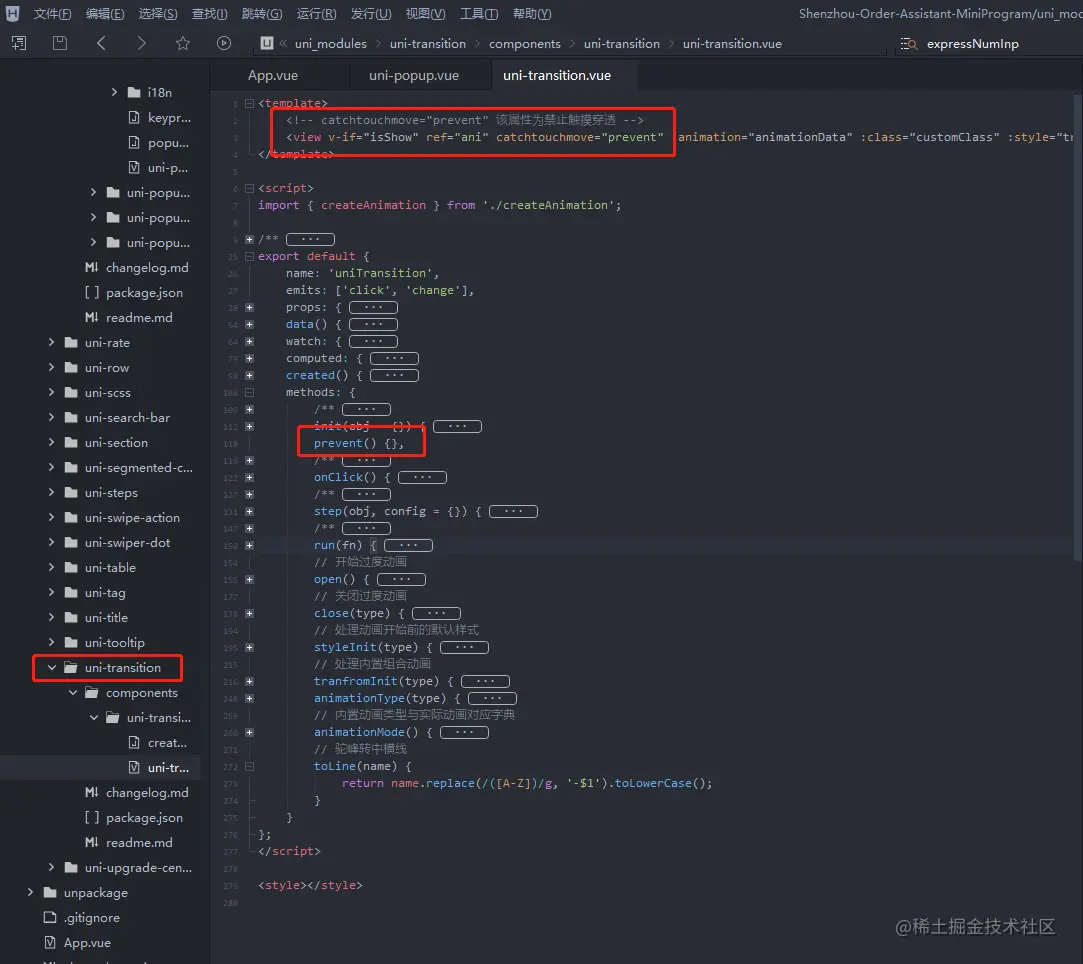Expand the unpackage folder
This screenshot has width=1083, height=964.
click(30, 891)
